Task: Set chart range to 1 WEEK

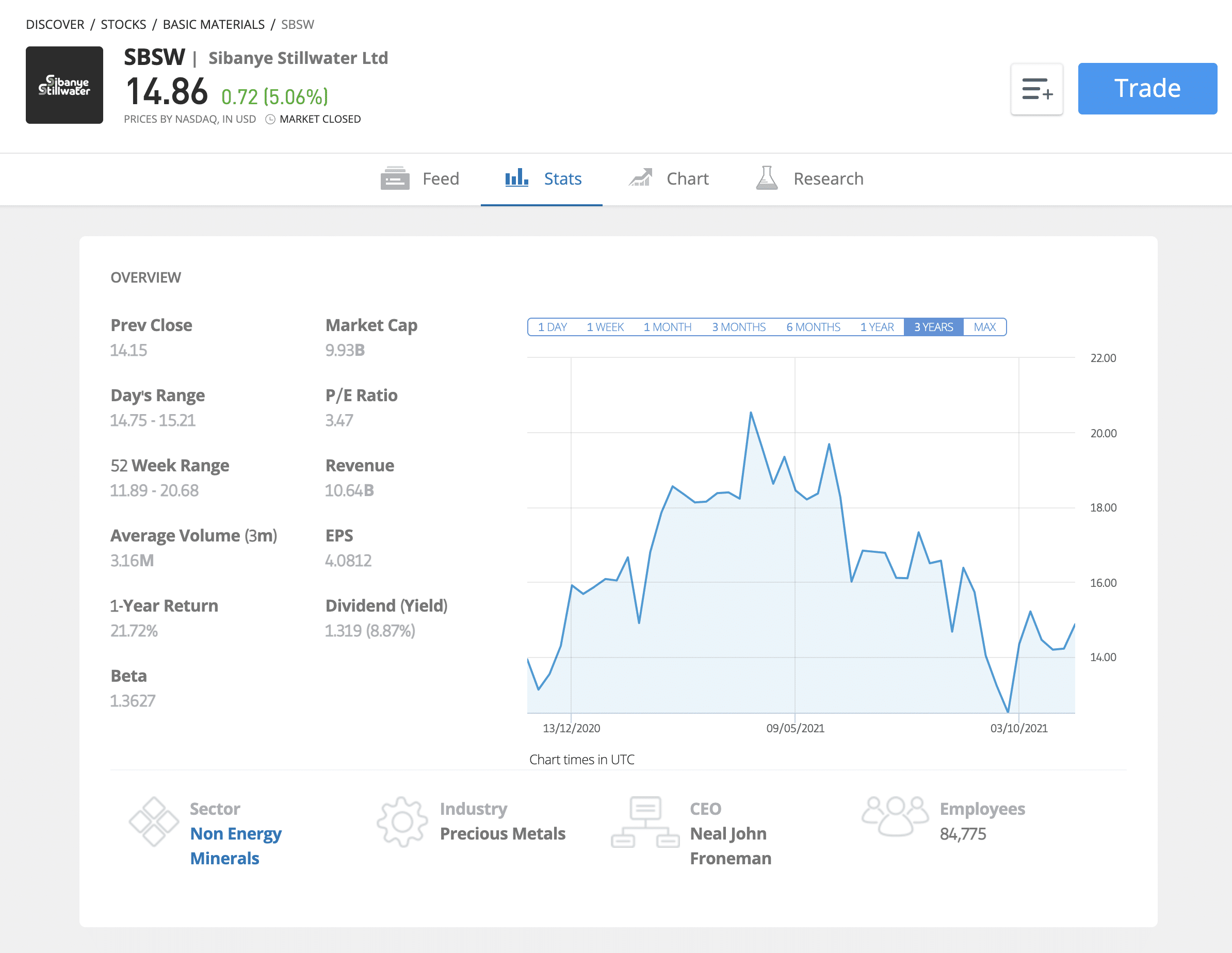Action: point(605,327)
